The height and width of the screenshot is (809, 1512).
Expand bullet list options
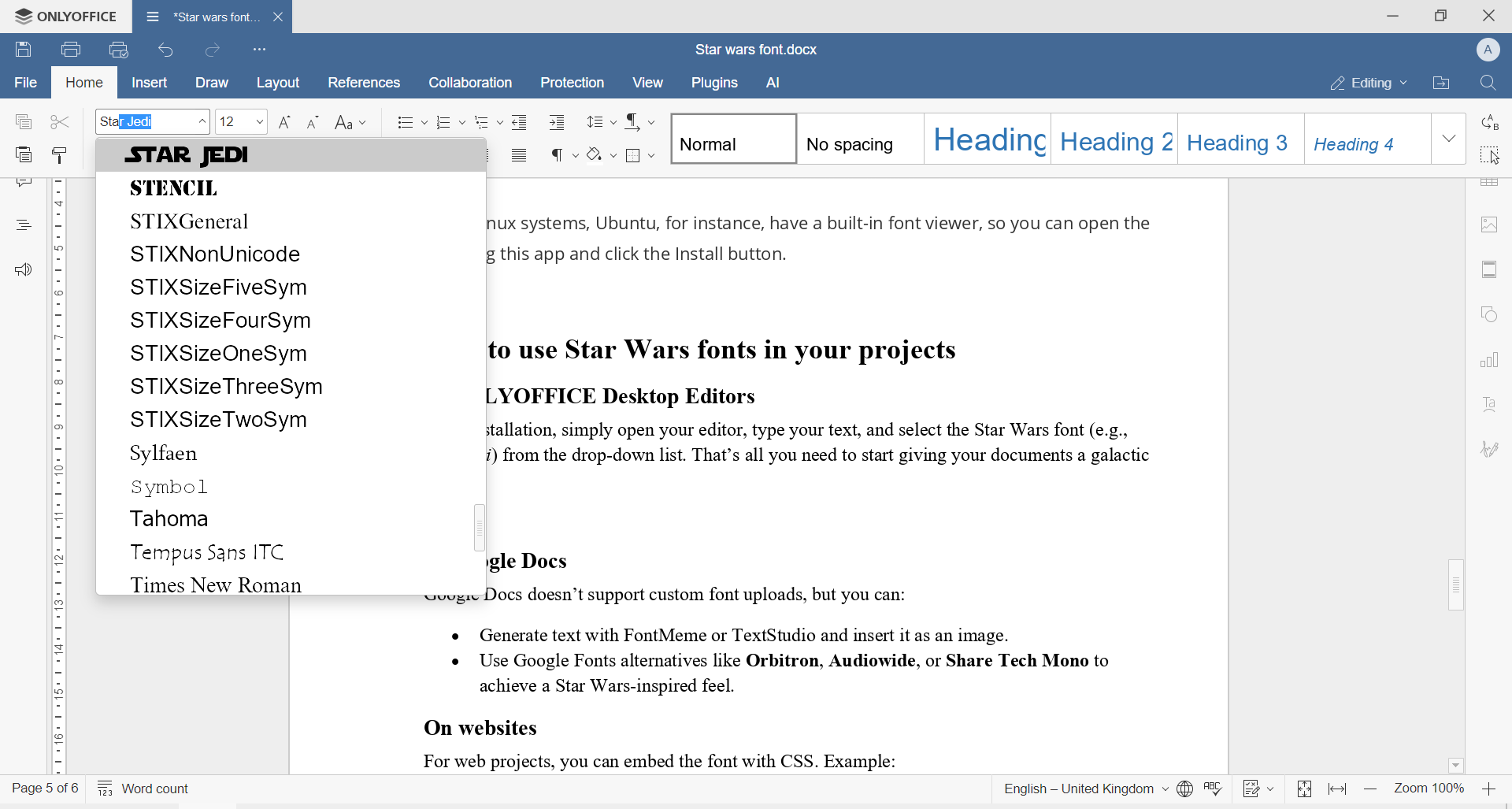pyautogui.click(x=424, y=123)
